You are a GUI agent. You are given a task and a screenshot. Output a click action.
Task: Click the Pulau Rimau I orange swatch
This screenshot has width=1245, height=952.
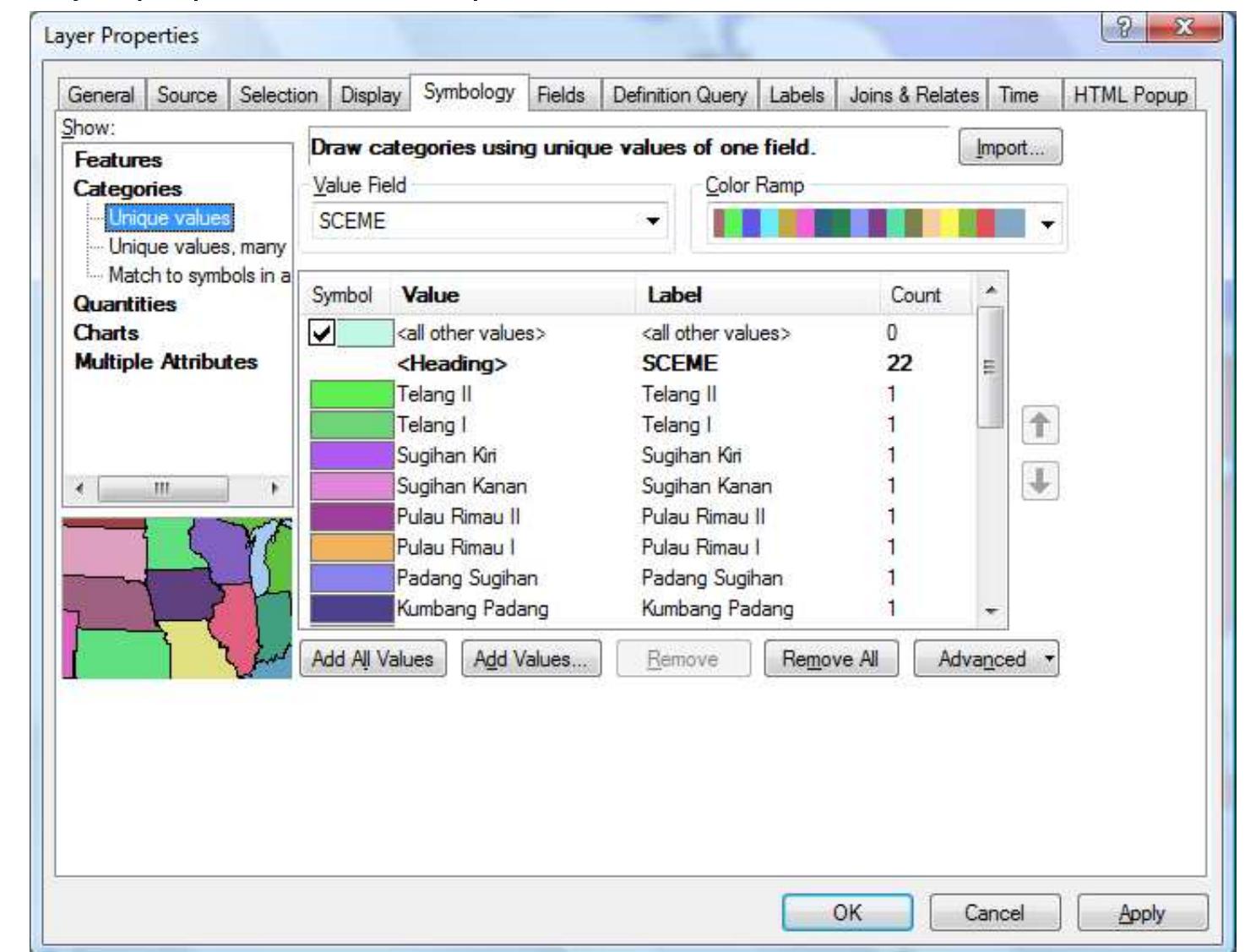(351, 547)
